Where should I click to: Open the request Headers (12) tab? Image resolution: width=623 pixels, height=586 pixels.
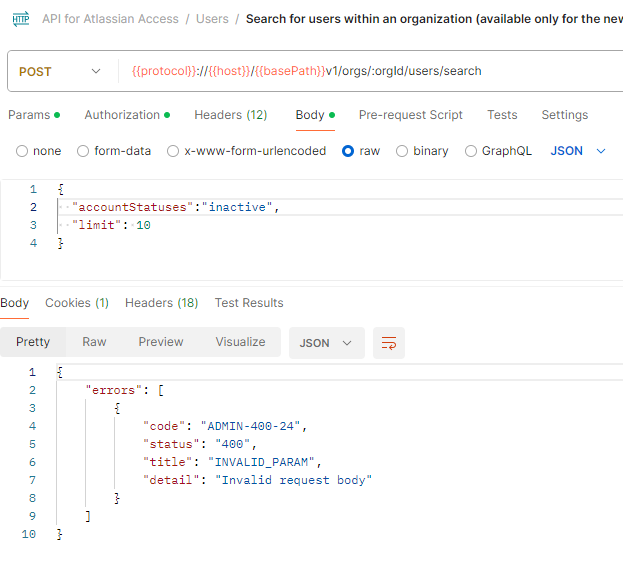click(x=230, y=115)
